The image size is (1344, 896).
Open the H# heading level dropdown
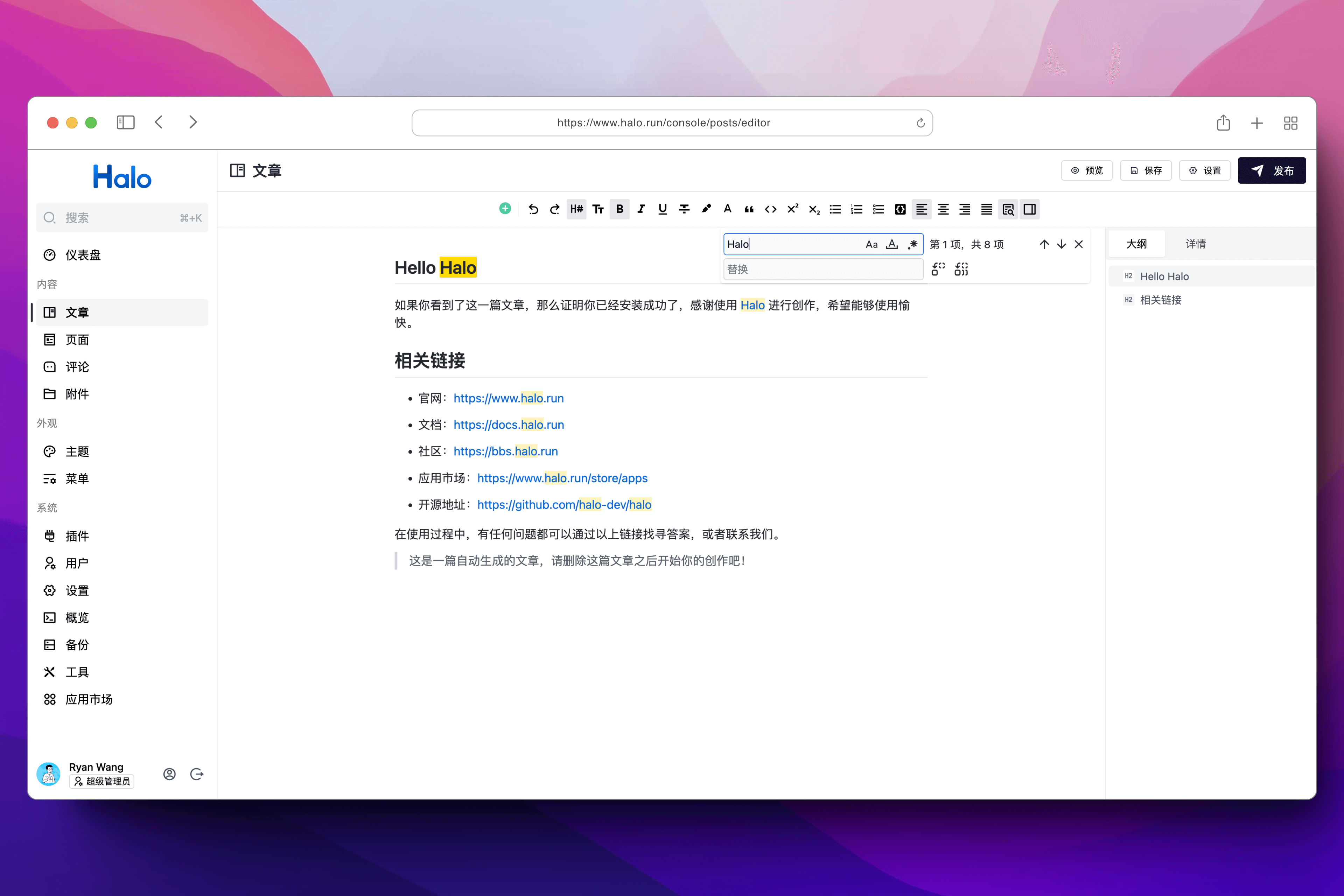pyautogui.click(x=576, y=209)
